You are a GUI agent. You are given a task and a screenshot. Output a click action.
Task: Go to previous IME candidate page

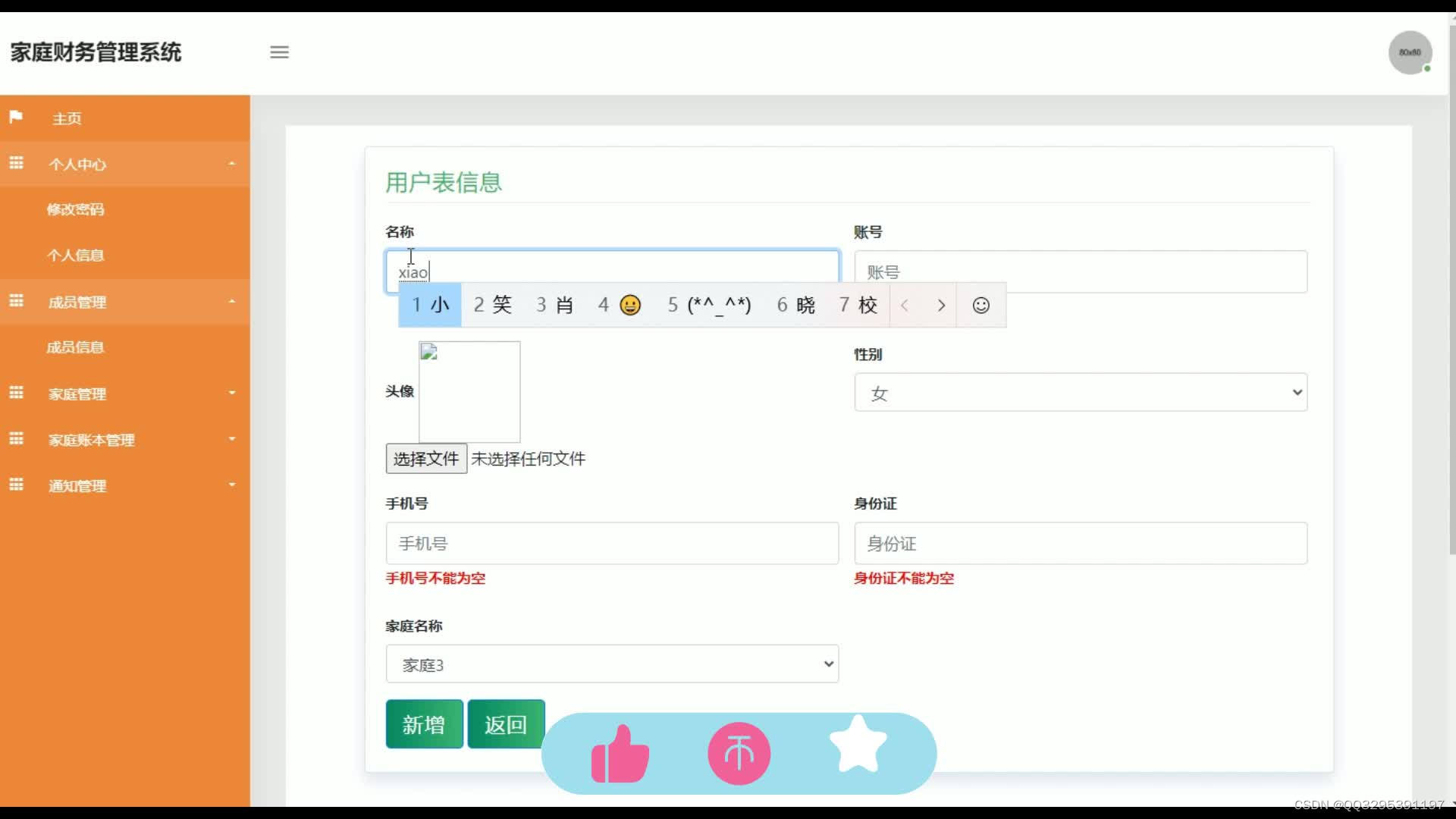[x=905, y=306]
